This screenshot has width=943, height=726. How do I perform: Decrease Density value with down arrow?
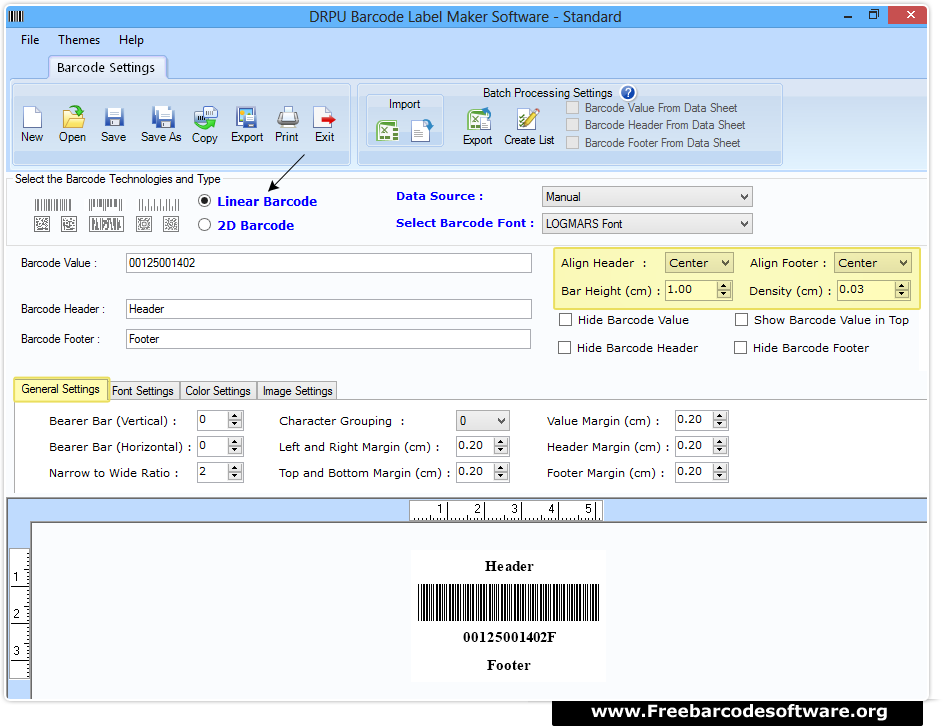tap(902, 295)
